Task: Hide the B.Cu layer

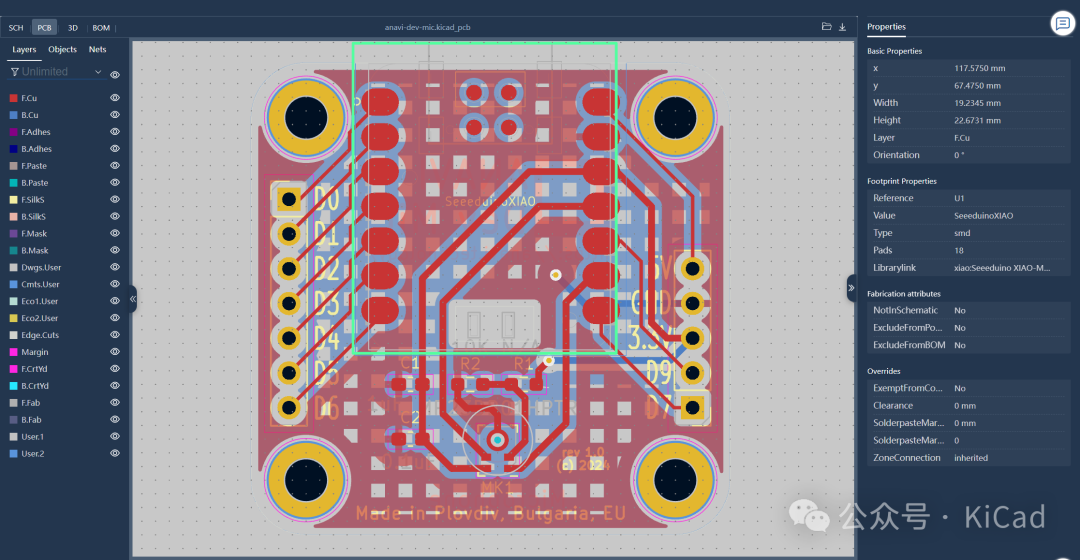Action: pyautogui.click(x=115, y=115)
